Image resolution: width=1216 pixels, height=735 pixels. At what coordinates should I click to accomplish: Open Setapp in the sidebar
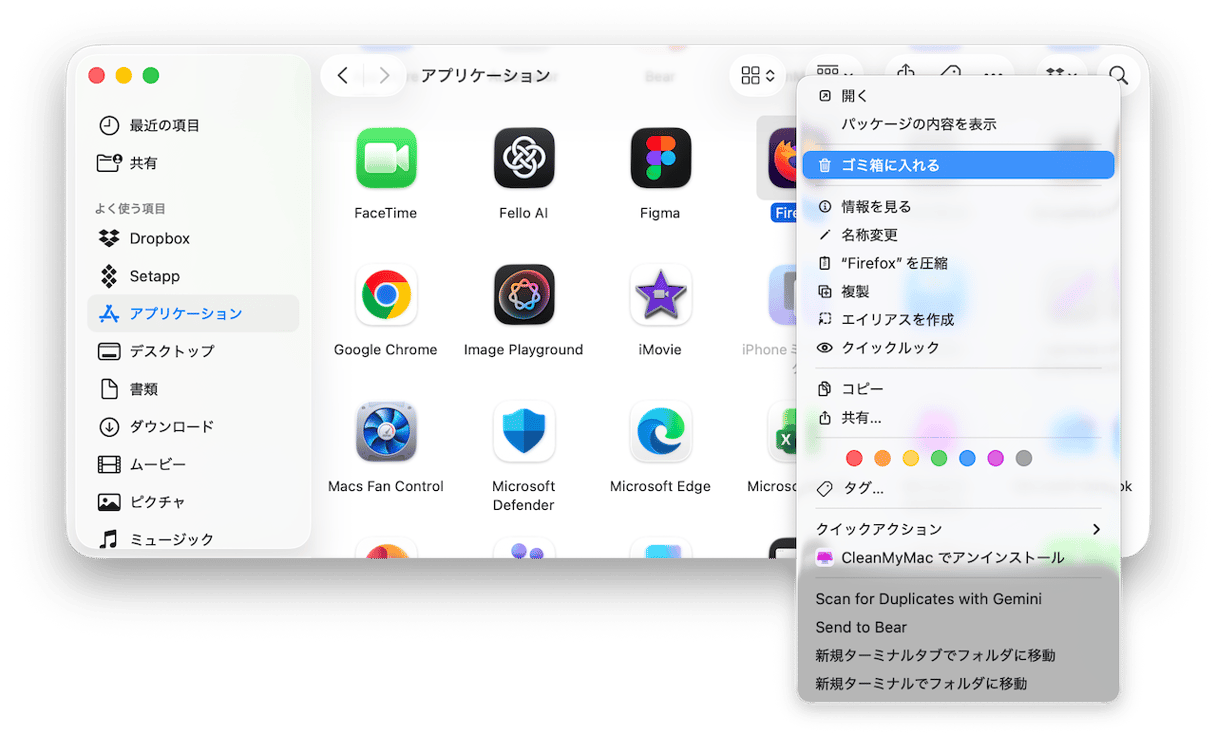click(193, 276)
